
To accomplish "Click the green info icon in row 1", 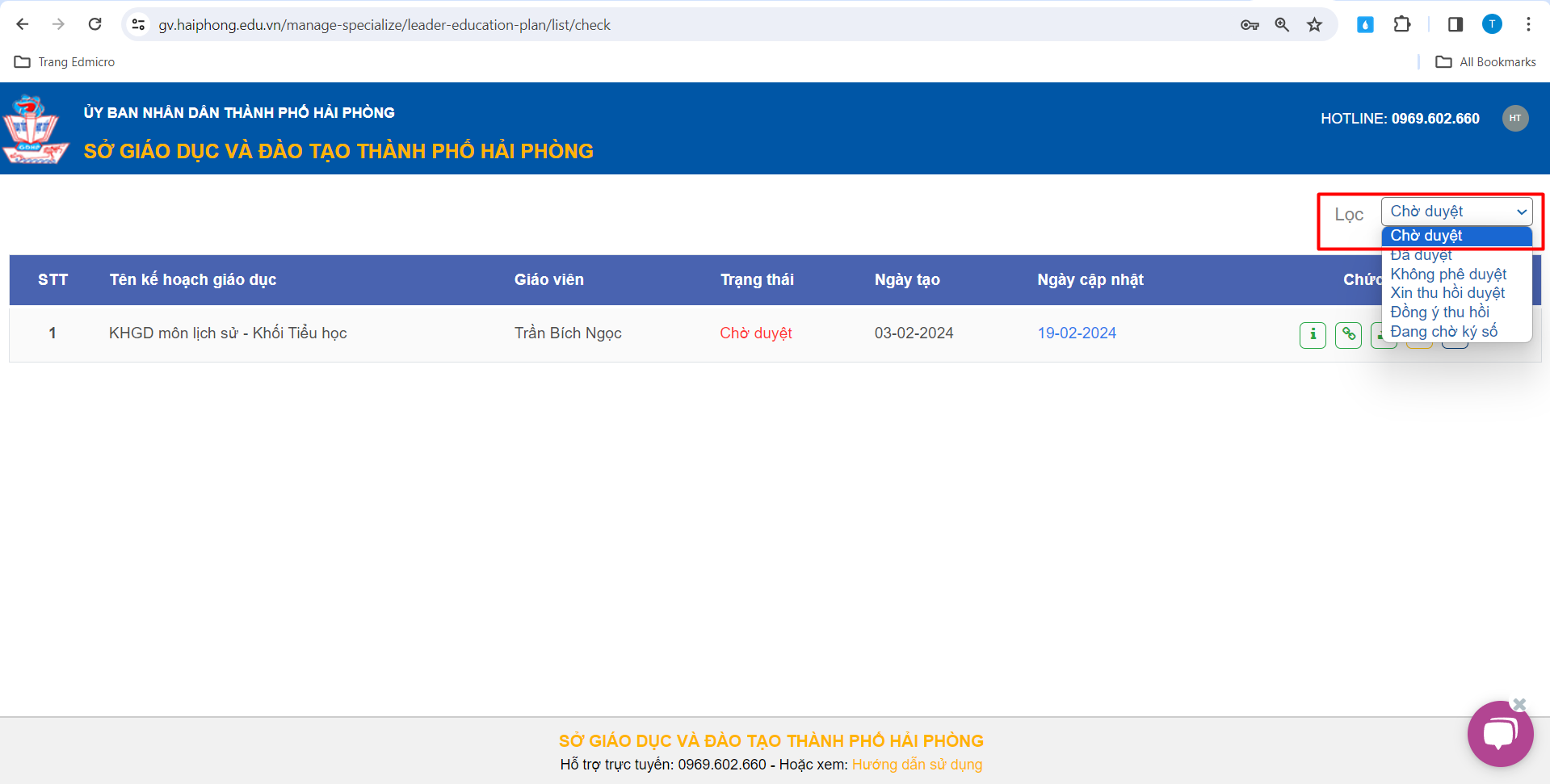I will tap(1313, 334).
